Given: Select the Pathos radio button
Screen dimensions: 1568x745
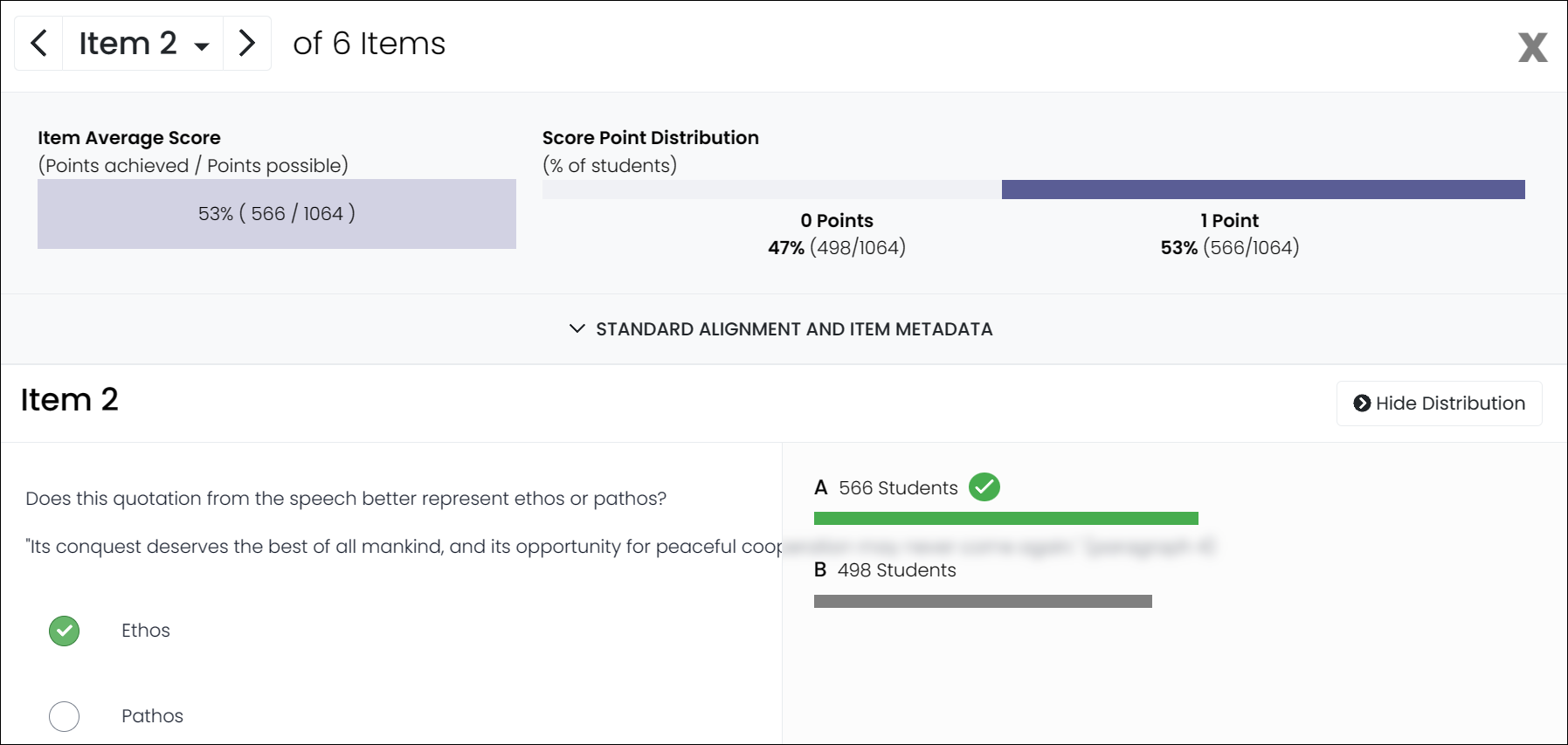Looking at the screenshot, I should click(x=64, y=715).
